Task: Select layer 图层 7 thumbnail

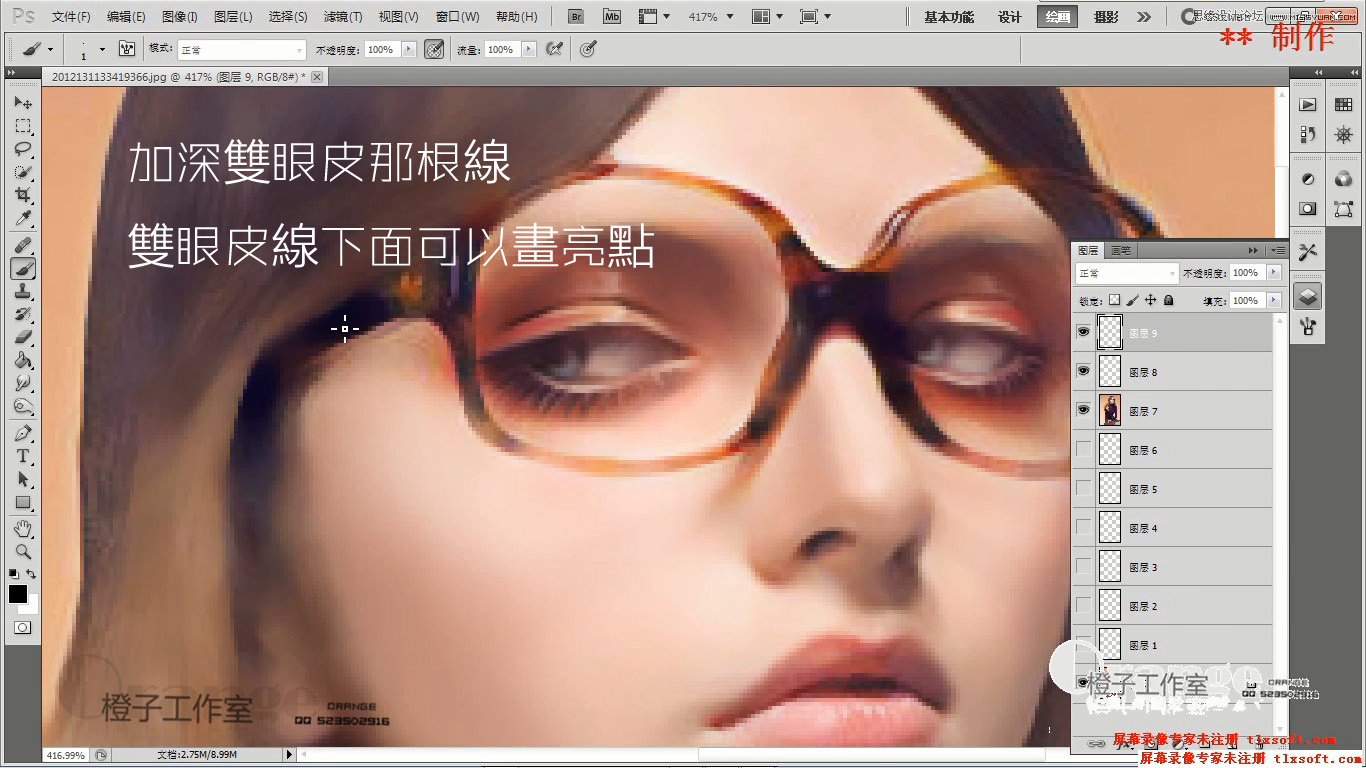Action: tap(1110, 411)
